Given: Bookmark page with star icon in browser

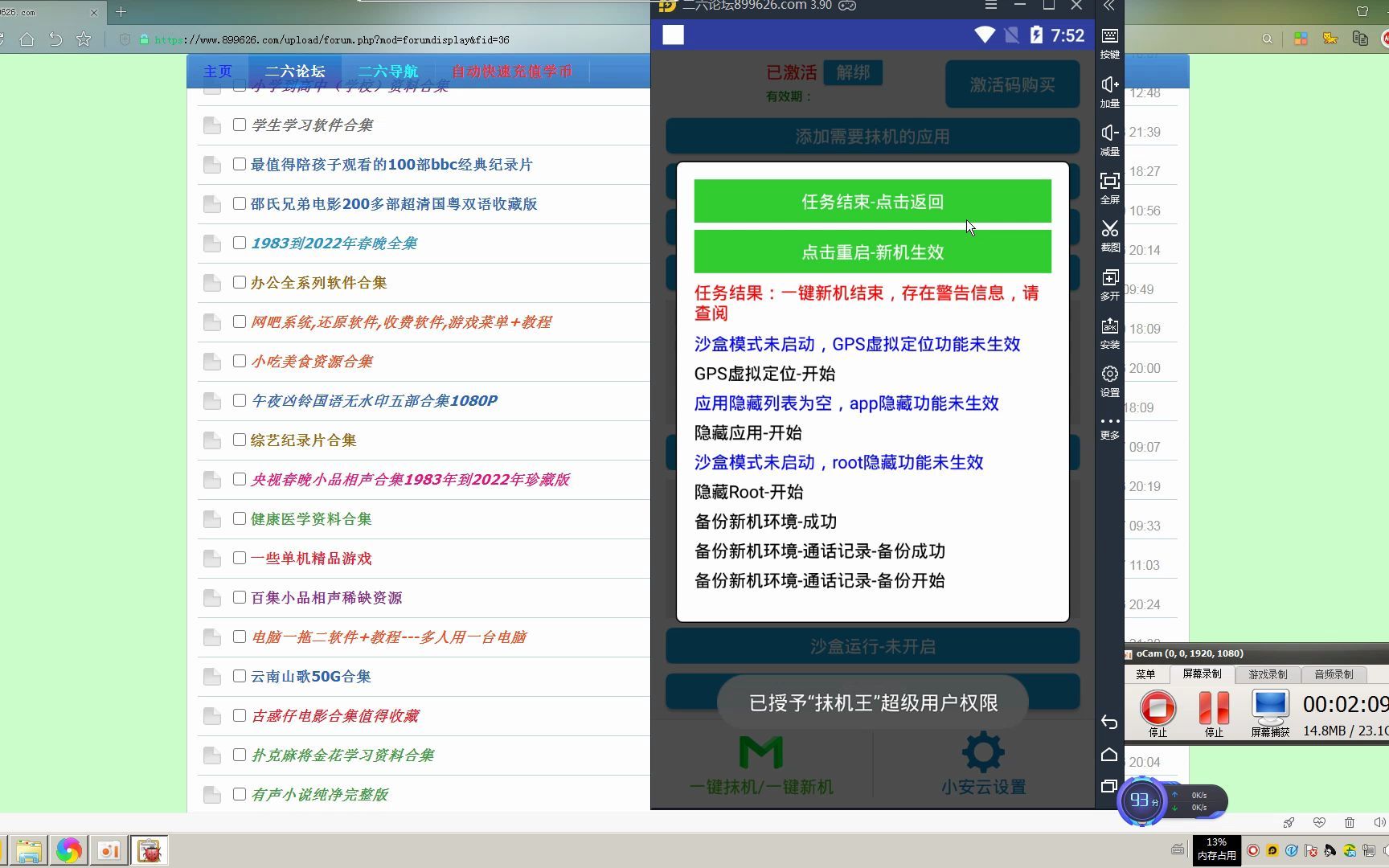Looking at the screenshot, I should coord(84,39).
